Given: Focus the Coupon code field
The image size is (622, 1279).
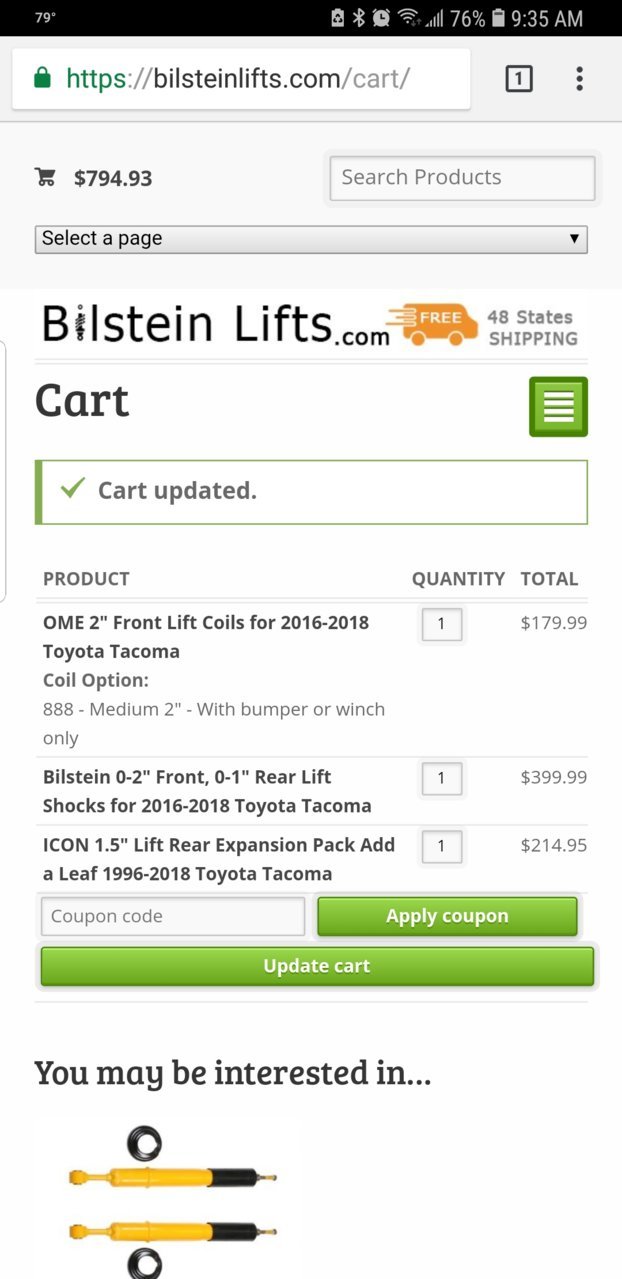Looking at the screenshot, I should pyautogui.click(x=173, y=916).
